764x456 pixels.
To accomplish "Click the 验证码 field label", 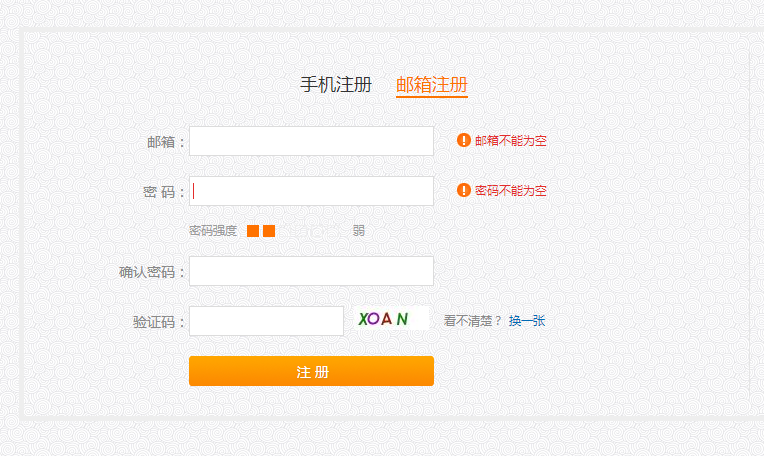I will coord(154,322).
